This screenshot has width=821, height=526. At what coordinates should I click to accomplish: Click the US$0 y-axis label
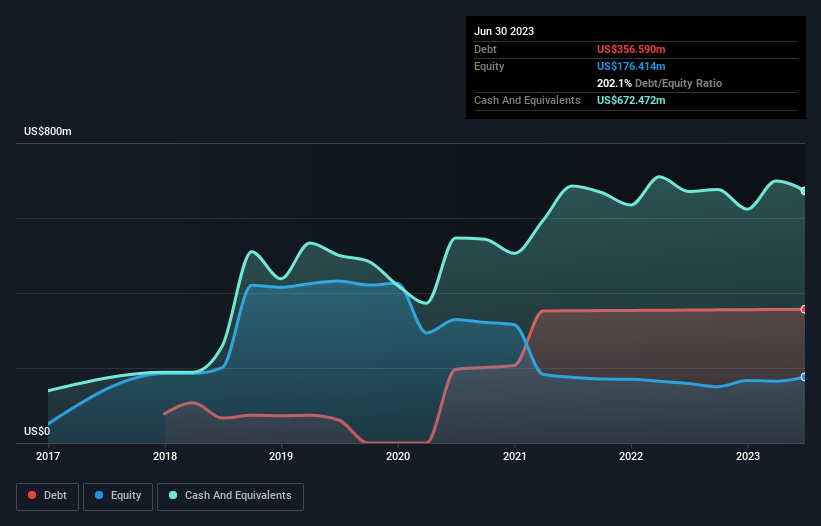tap(37, 431)
